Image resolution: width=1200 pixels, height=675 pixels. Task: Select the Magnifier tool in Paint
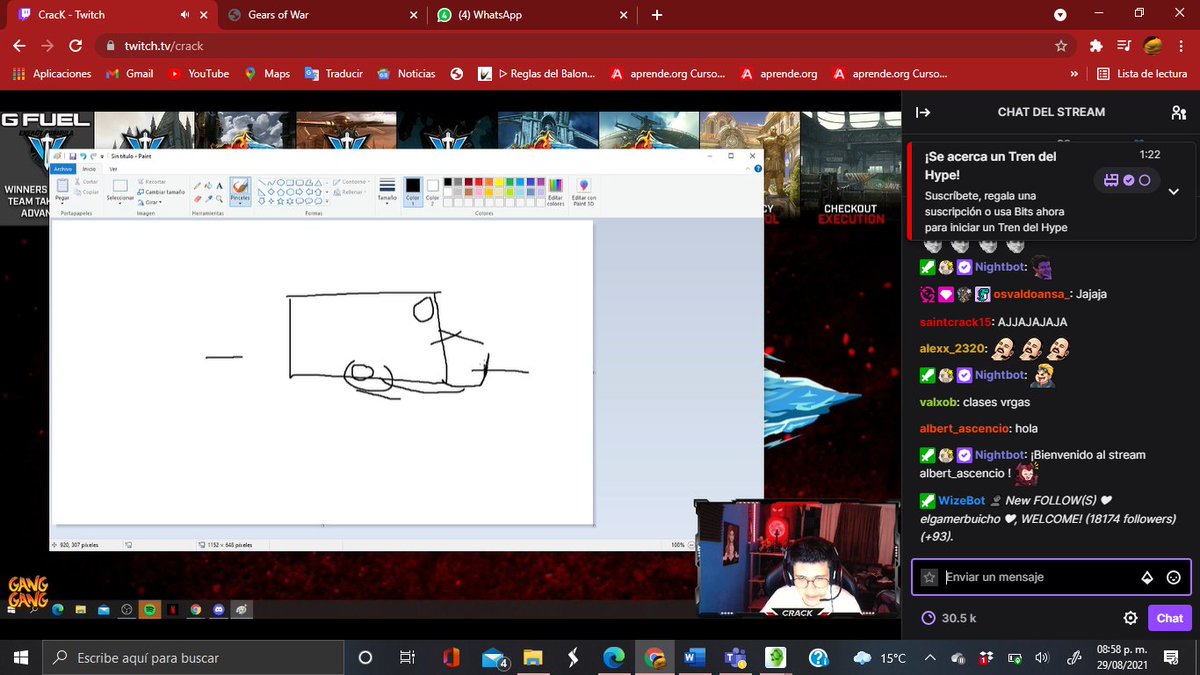pyautogui.click(x=219, y=198)
